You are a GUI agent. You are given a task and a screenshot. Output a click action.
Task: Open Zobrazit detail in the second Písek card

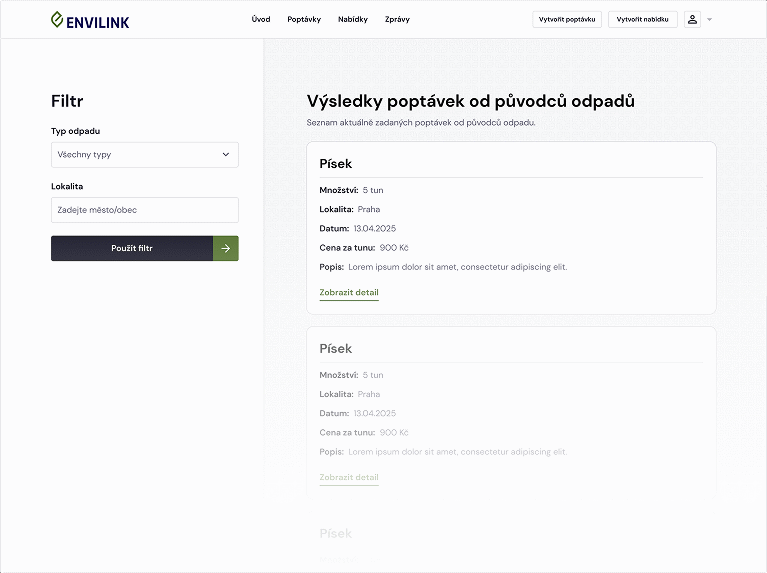pos(349,477)
